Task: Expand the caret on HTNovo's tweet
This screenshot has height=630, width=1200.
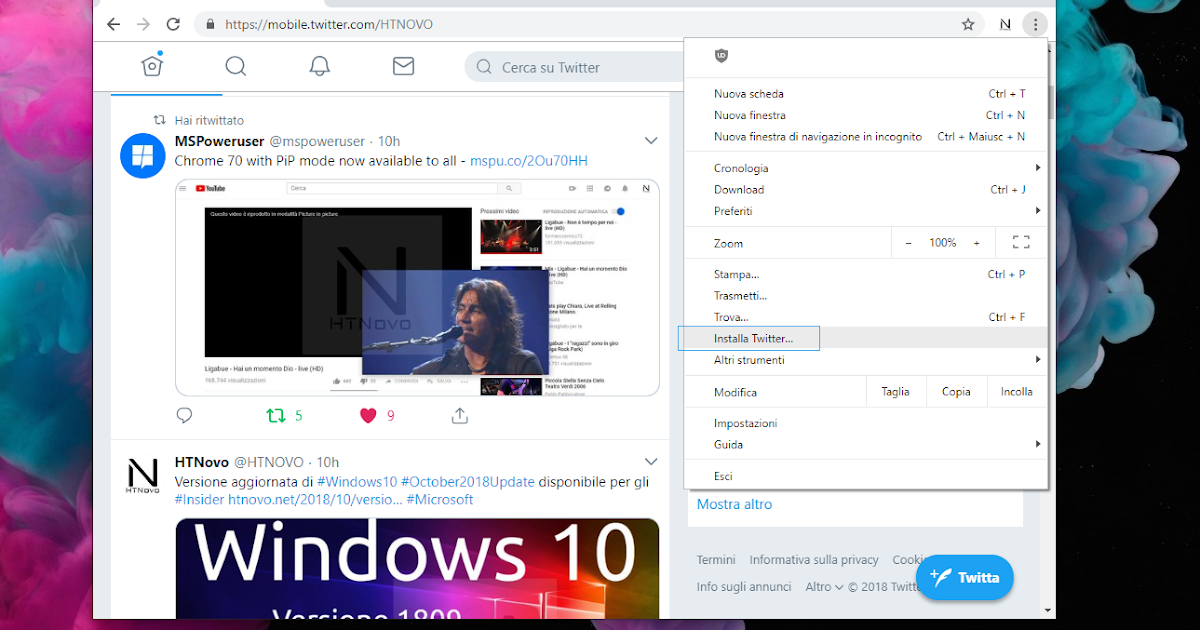Action: (x=651, y=461)
